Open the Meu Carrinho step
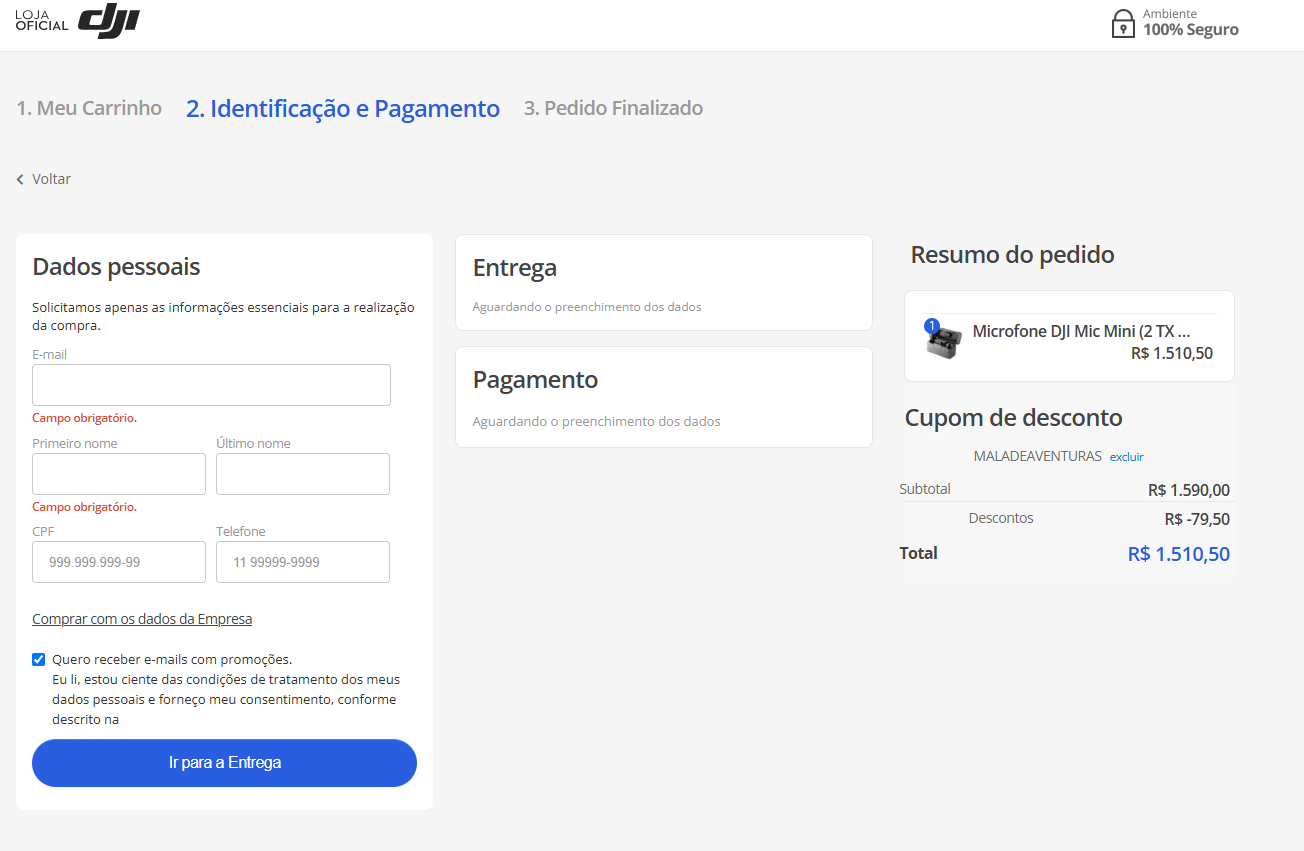 point(89,108)
